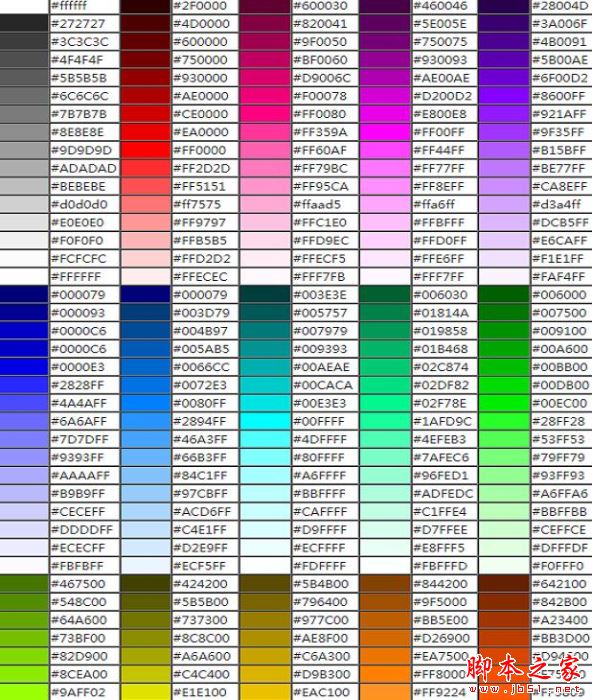This screenshot has height=700, width=592.
Task: Select the olive green #467500 swatch
Action: tap(24, 584)
